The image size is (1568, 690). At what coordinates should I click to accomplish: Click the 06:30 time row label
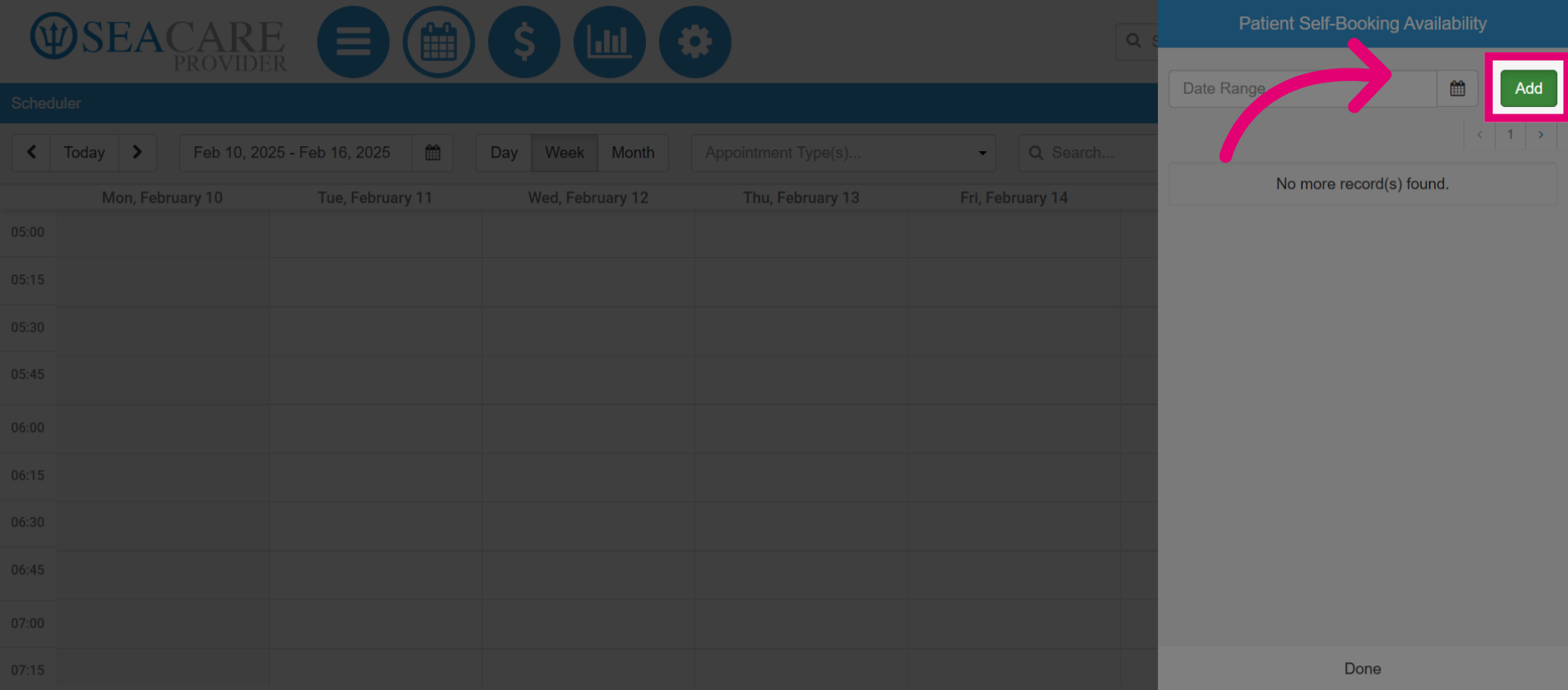tap(28, 523)
